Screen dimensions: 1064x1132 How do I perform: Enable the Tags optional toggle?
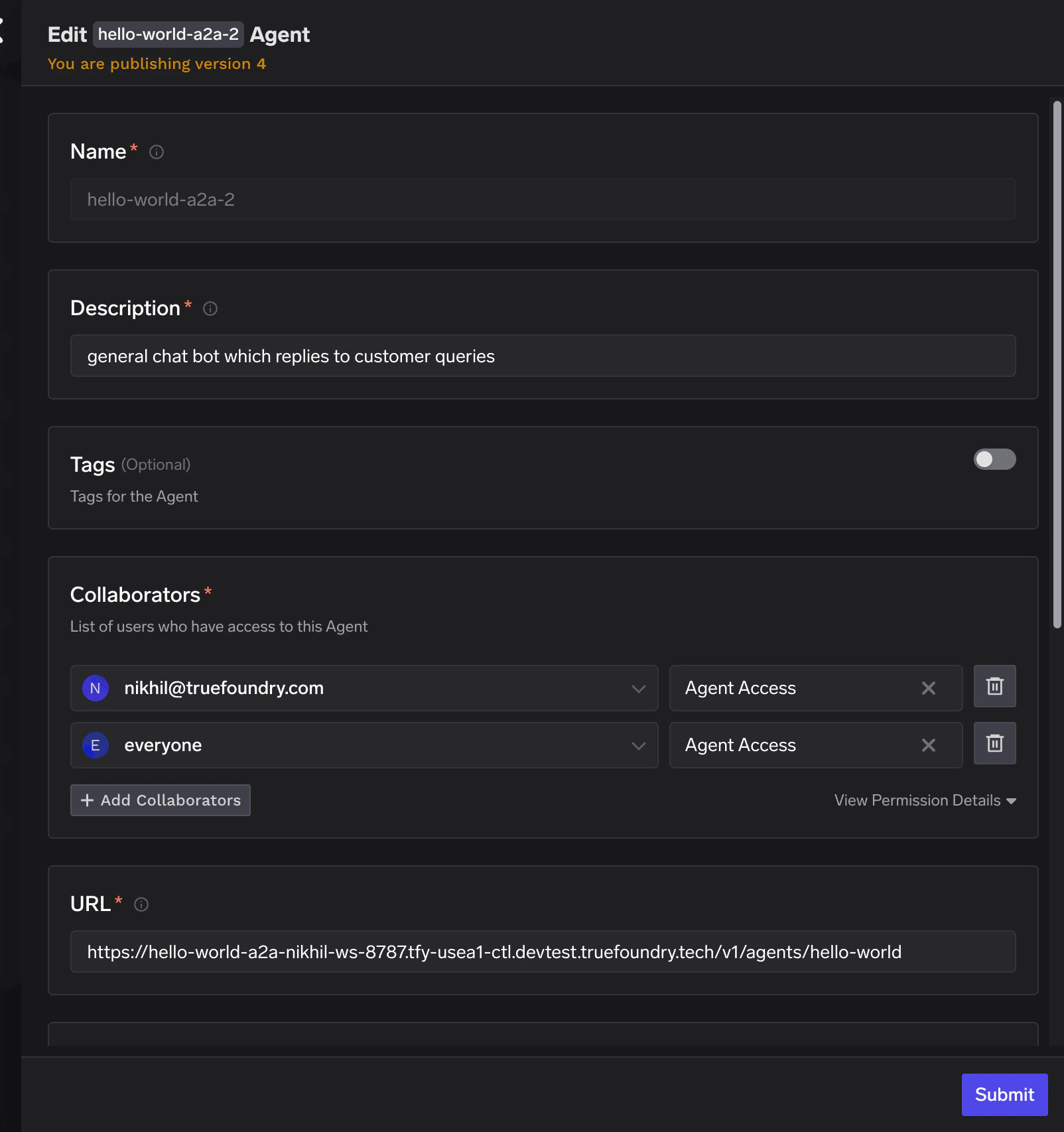pyautogui.click(x=996, y=459)
